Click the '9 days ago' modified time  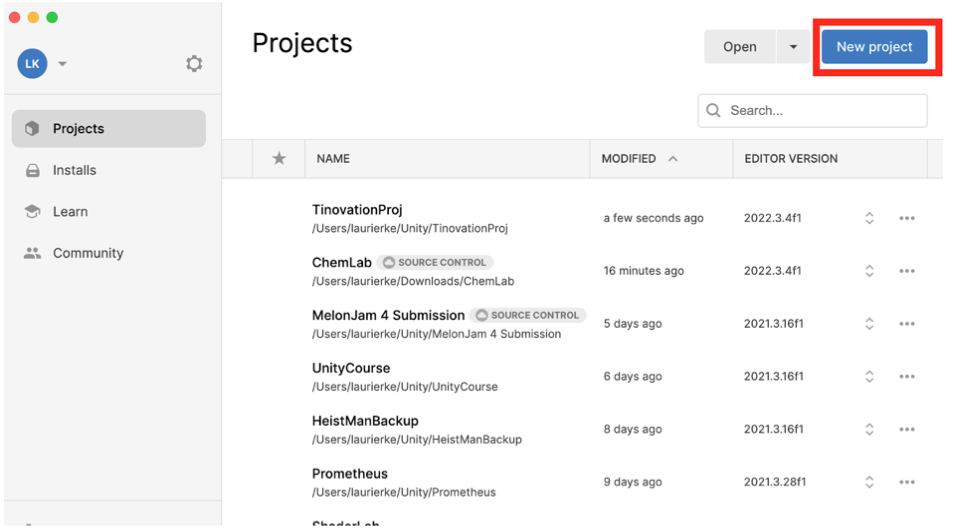pyautogui.click(x=632, y=482)
